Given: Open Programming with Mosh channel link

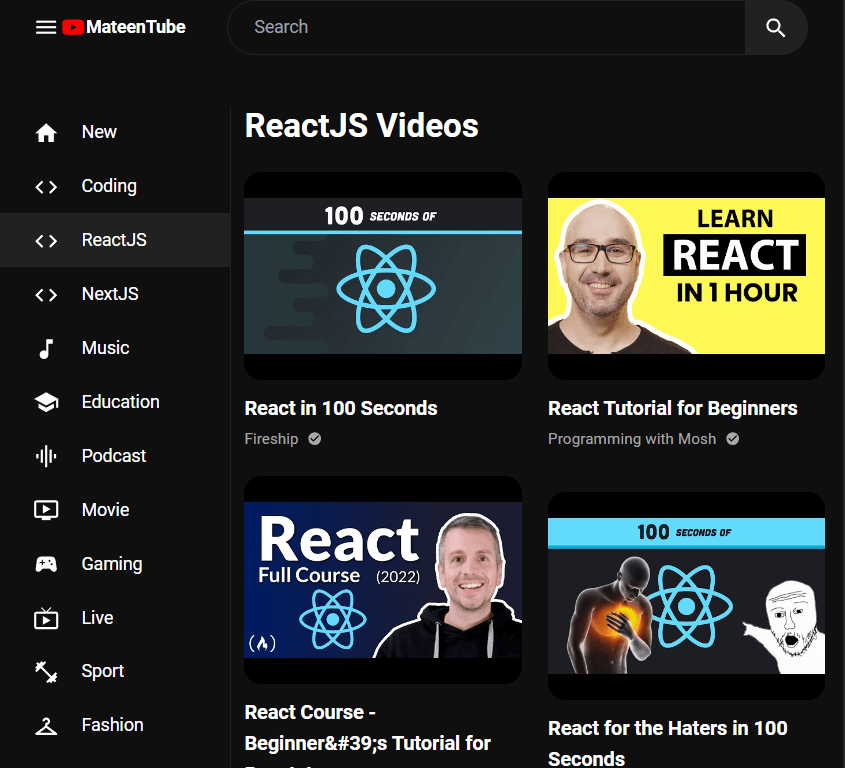Looking at the screenshot, I should 632,439.
